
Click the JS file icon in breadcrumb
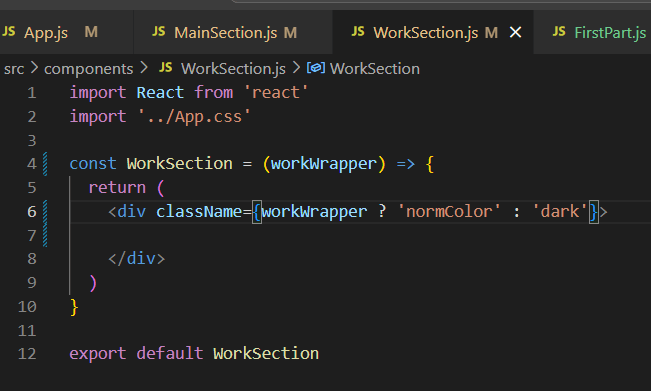[166, 68]
